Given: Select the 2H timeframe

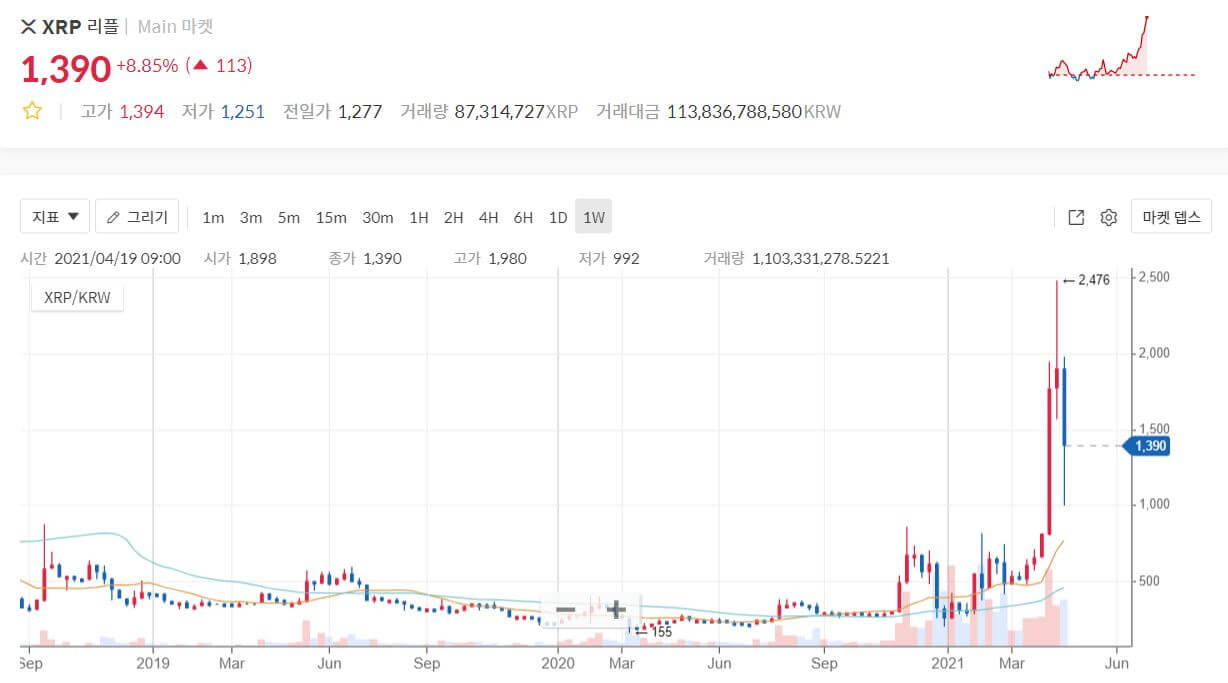Looking at the screenshot, I should coord(454,217).
